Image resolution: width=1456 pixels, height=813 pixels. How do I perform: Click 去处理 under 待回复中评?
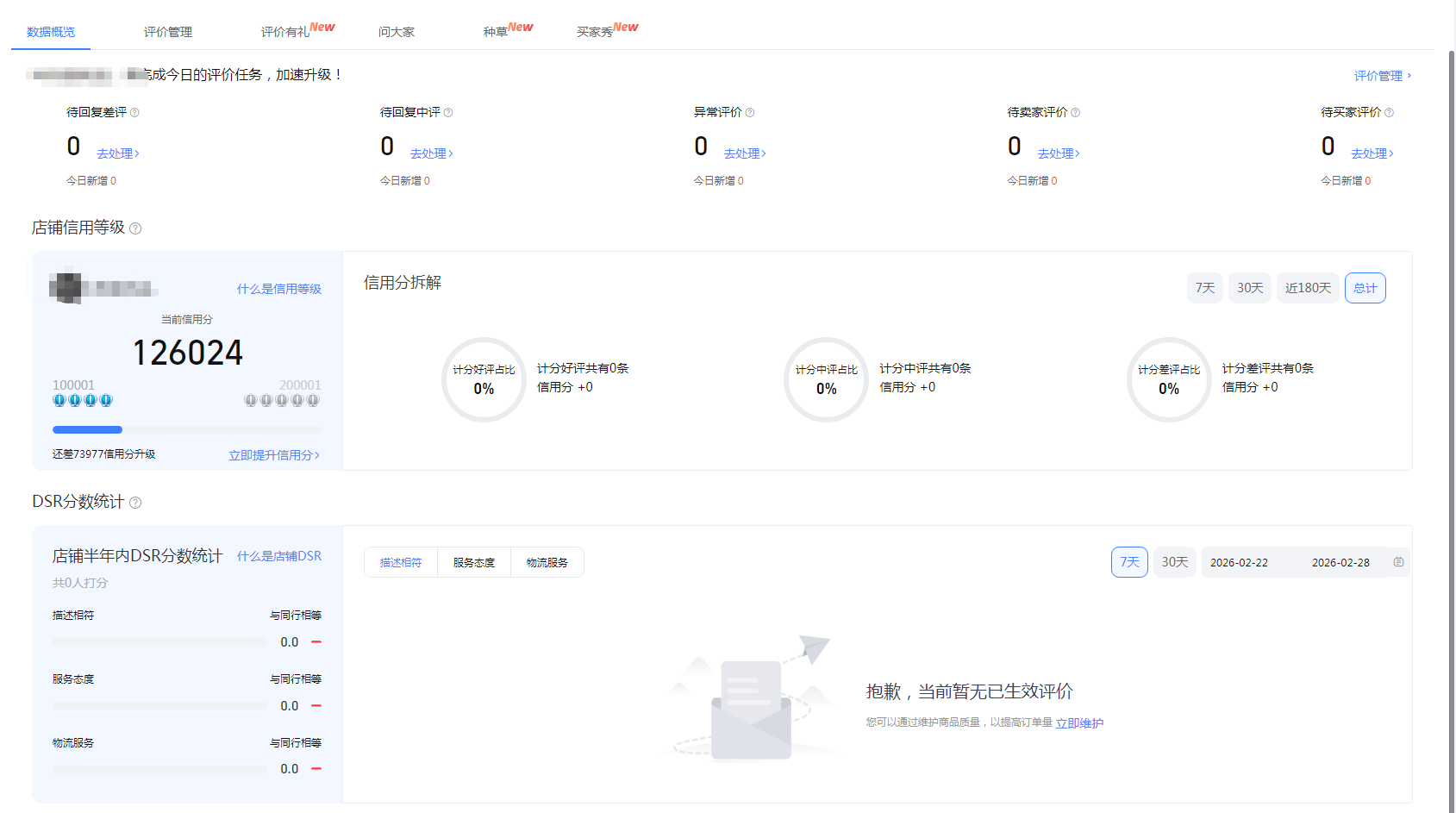pos(432,153)
